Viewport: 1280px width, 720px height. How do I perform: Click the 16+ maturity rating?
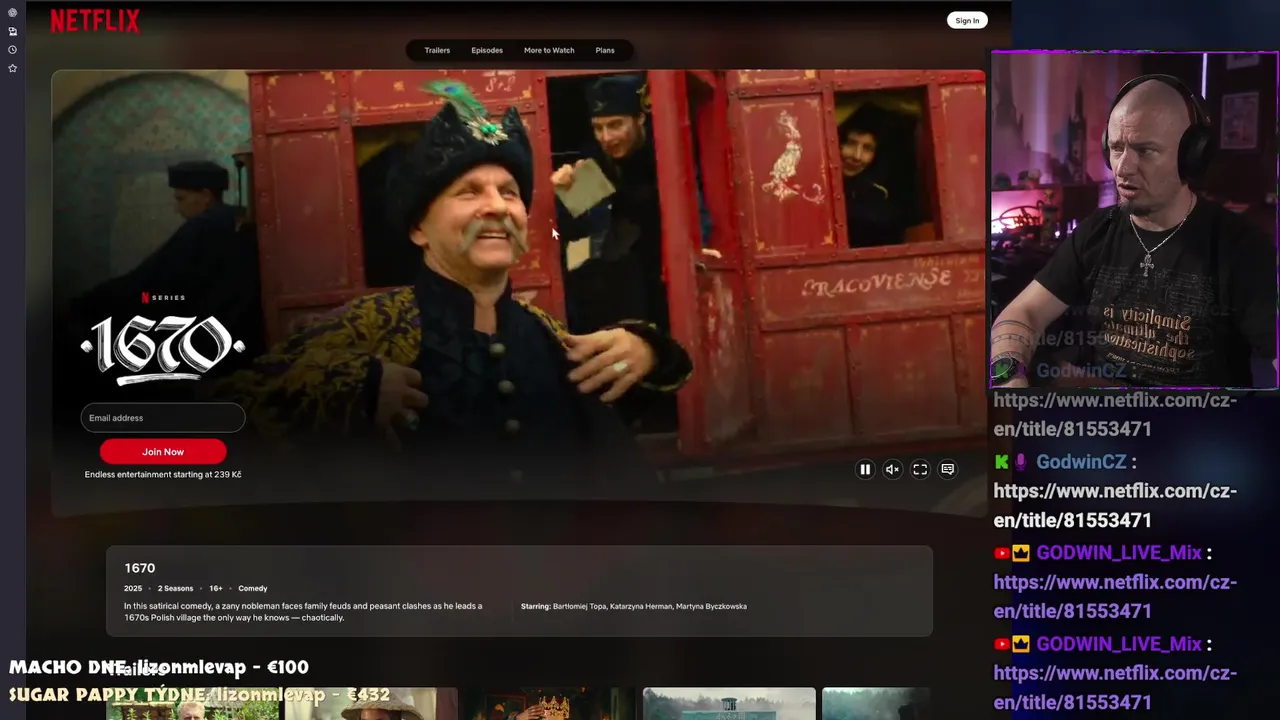click(216, 588)
